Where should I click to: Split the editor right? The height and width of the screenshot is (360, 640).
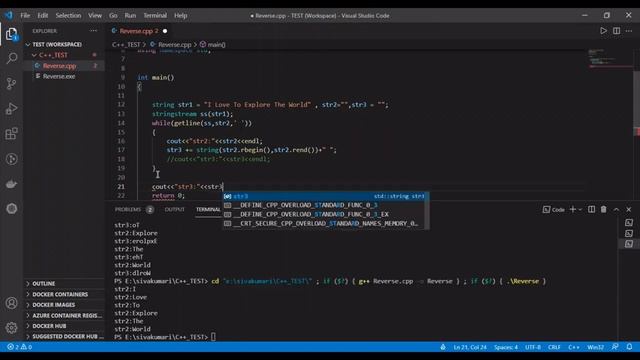(616, 31)
